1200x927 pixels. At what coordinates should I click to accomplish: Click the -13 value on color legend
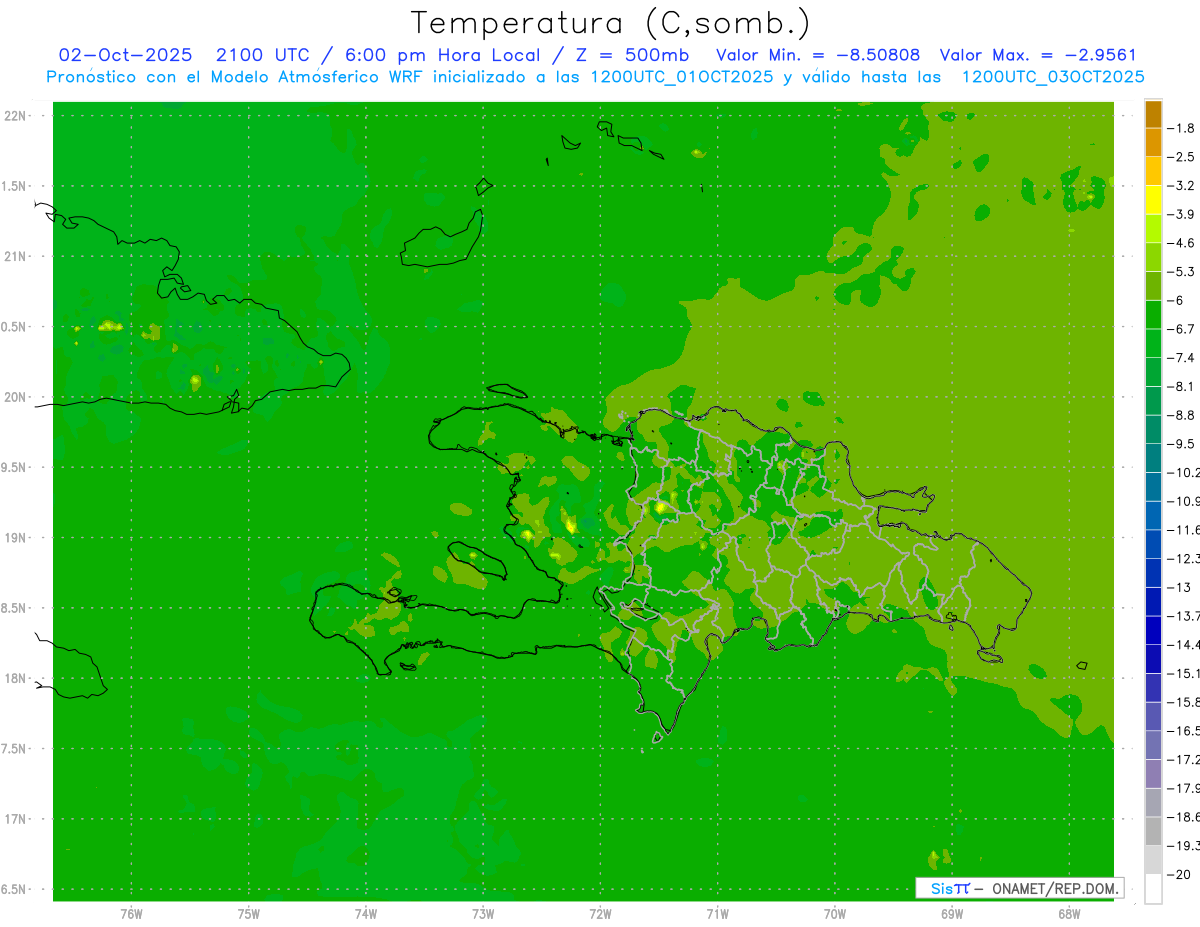(1181, 587)
